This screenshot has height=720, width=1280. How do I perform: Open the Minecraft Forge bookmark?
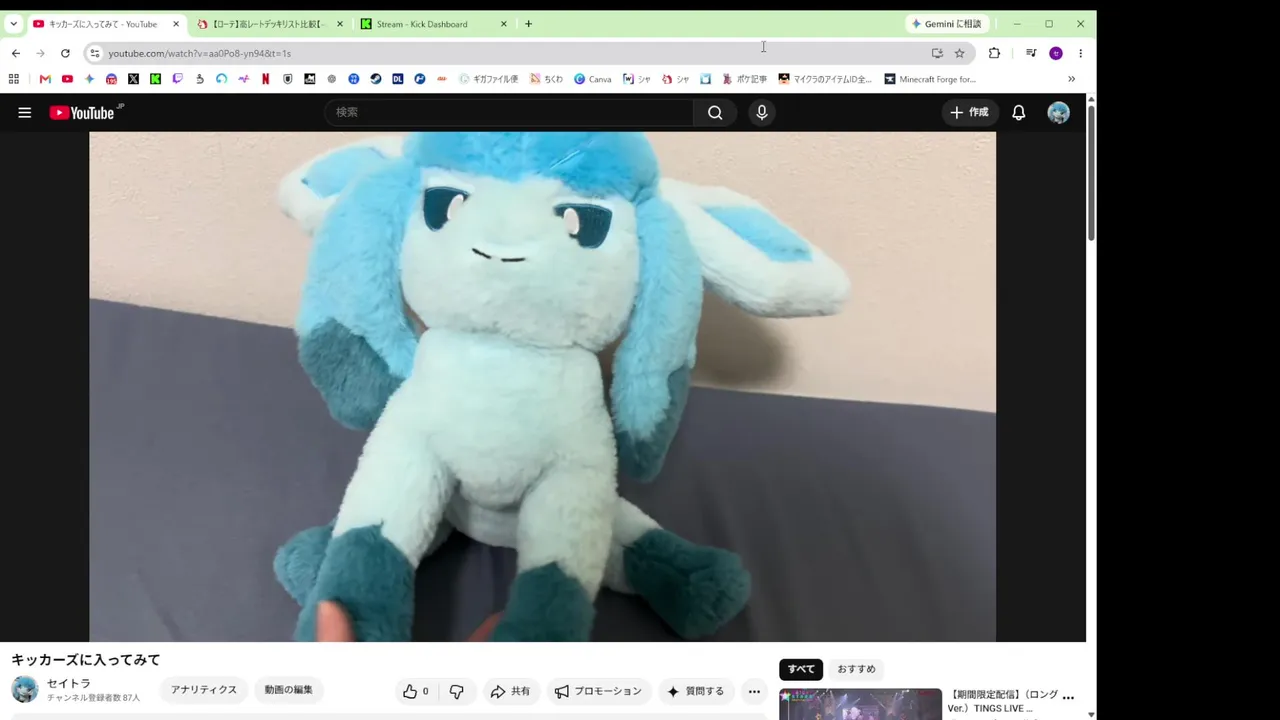[930, 79]
